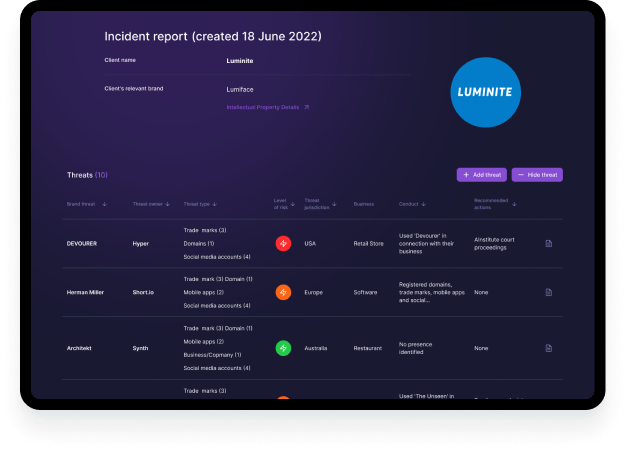Sort by Level of risk column arrow
This screenshot has height=450, width=626.
(293, 204)
